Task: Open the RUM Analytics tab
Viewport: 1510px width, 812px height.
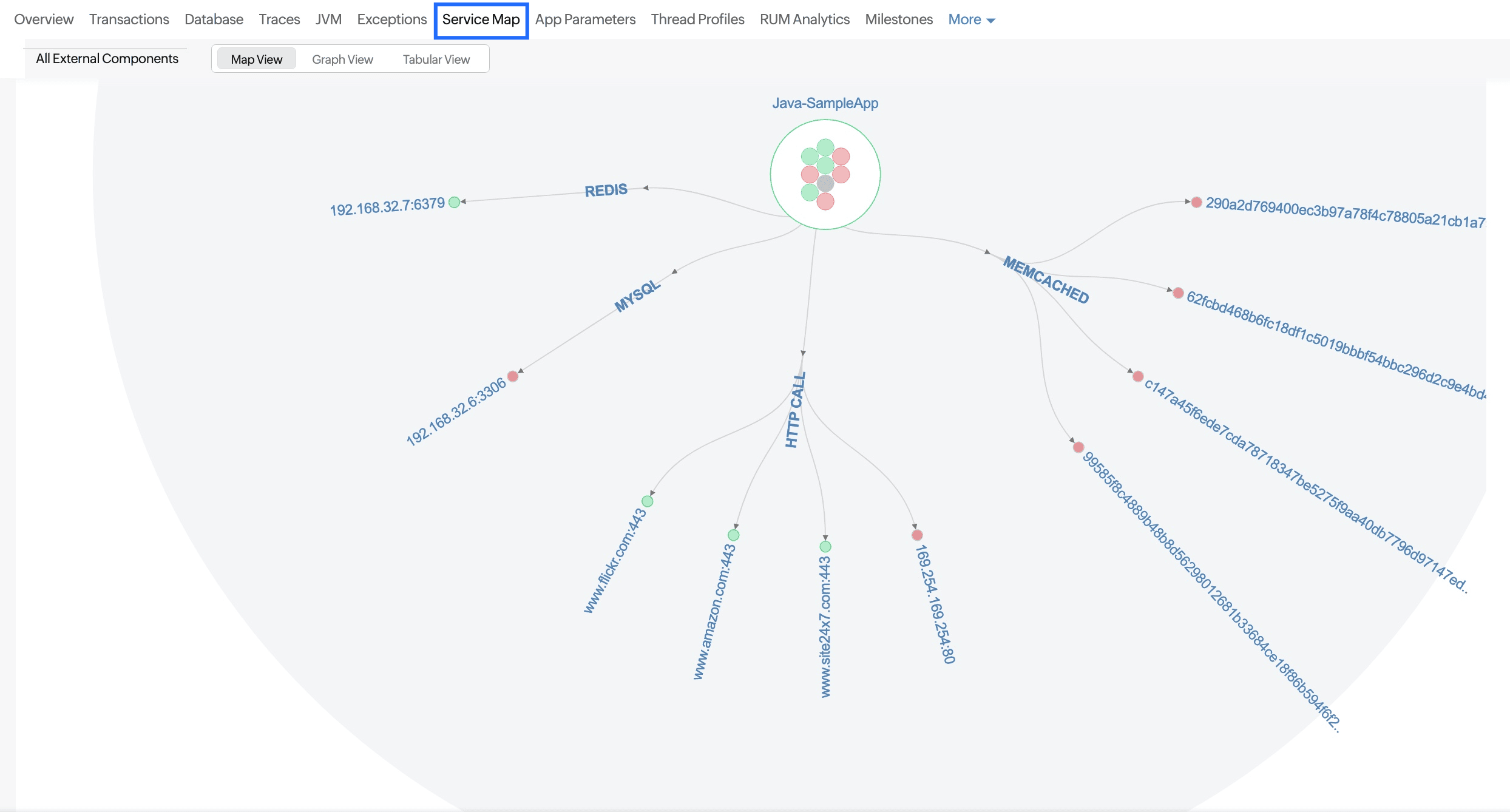Action: (804, 19)
